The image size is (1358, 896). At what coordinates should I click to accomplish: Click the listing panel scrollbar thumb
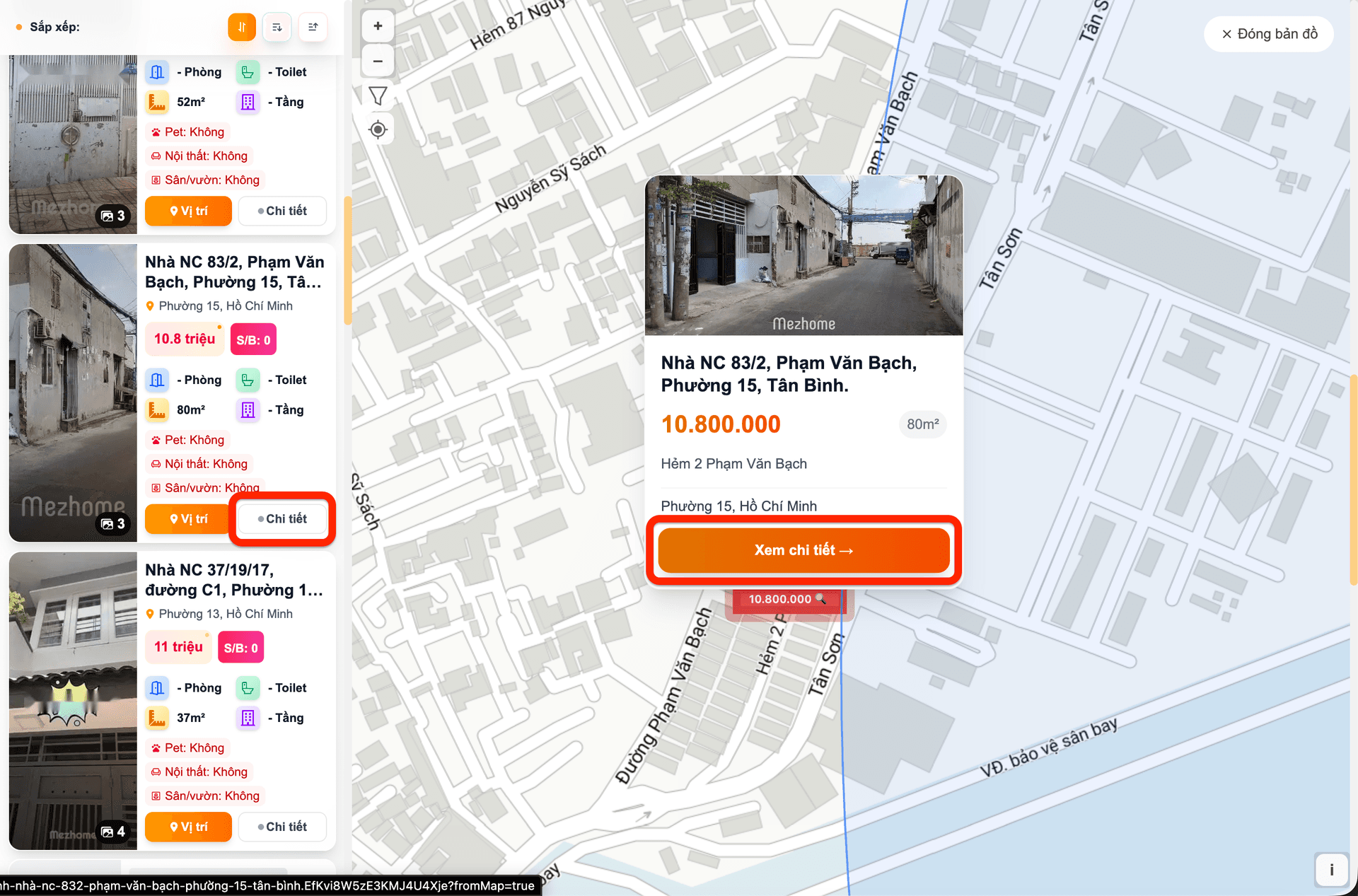click(x=347, y=262)
